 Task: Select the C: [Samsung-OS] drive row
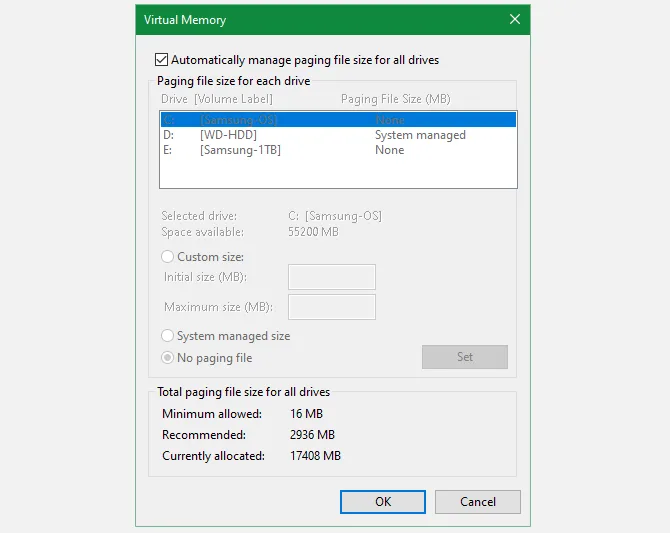click(338, 120)
